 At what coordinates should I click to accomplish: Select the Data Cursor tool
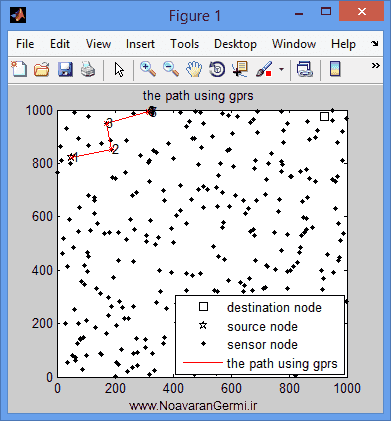[x=240, y=69]
